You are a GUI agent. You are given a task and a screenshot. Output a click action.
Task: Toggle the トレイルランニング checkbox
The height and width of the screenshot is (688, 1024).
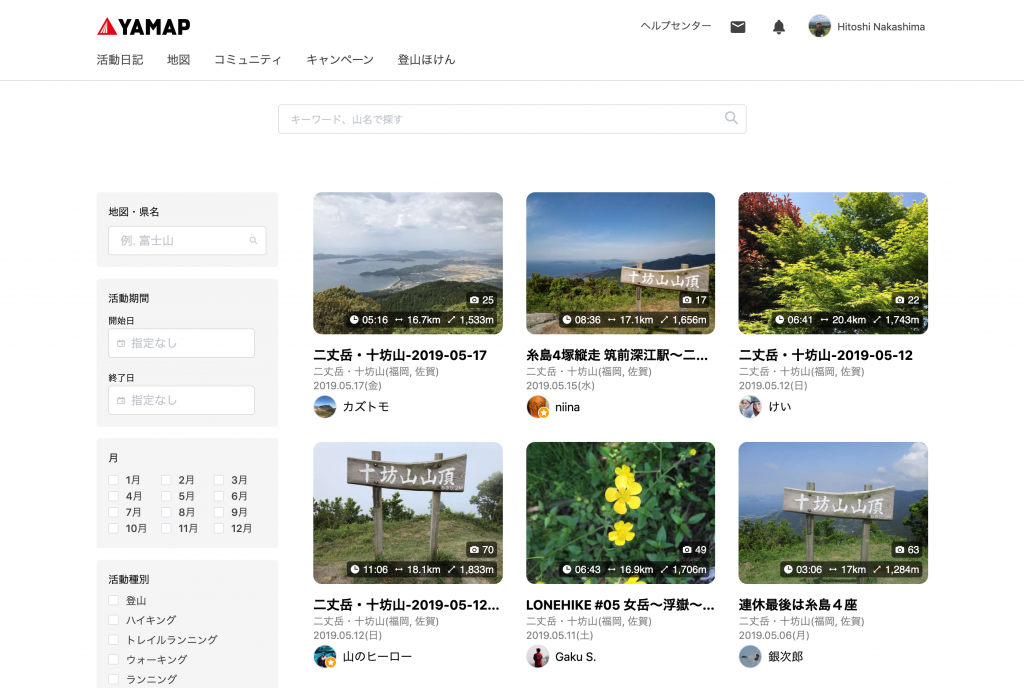(x=114, y=640)
